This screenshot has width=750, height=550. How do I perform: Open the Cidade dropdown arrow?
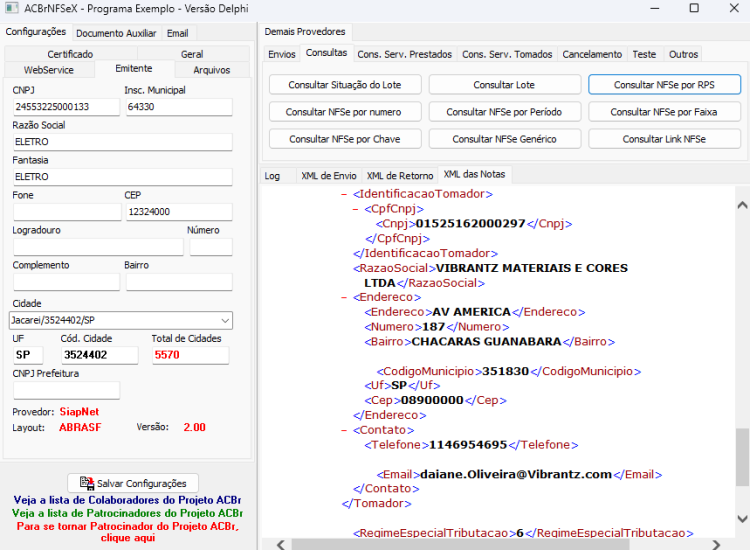[225, 320]
